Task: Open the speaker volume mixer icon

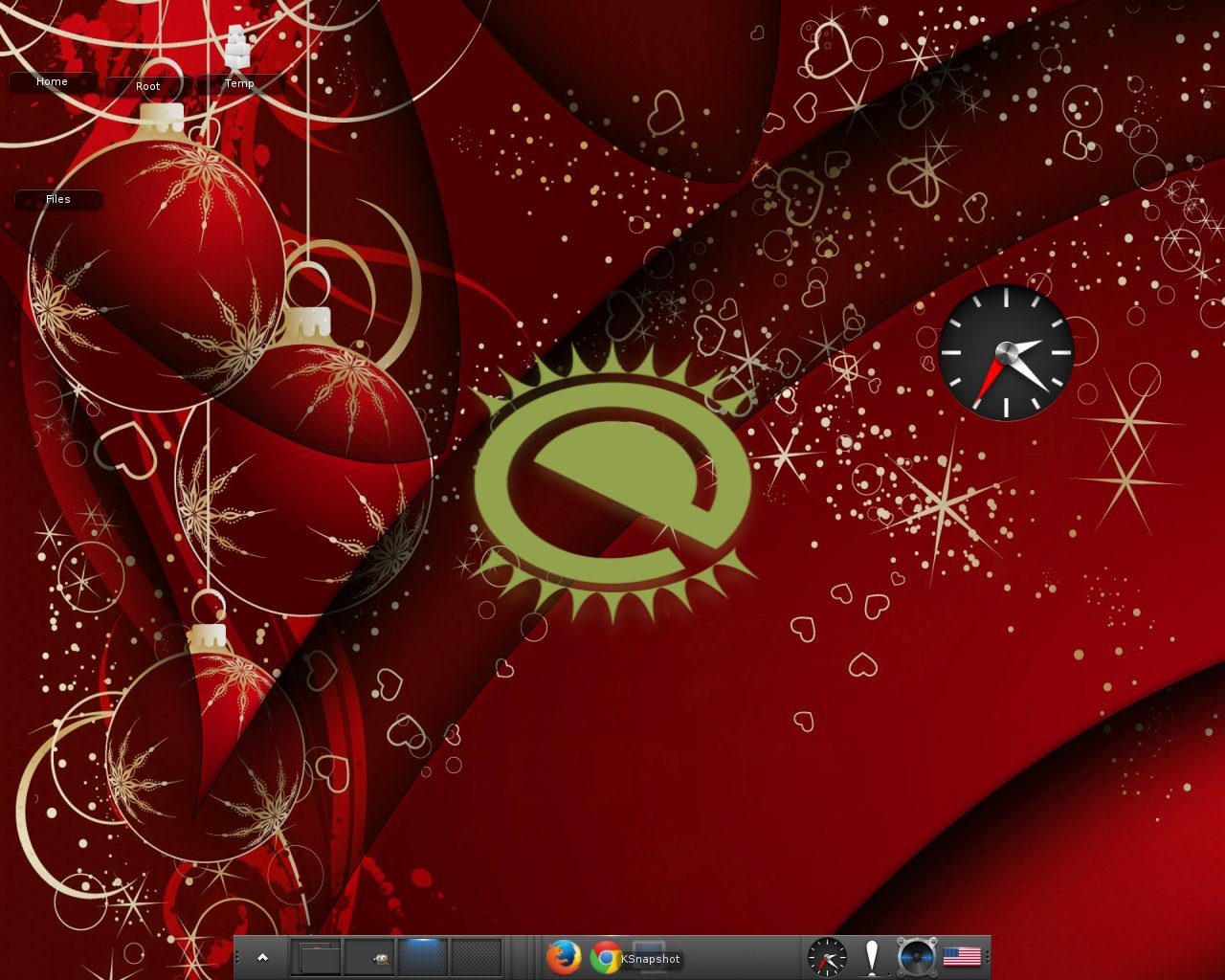Action: 917,957
